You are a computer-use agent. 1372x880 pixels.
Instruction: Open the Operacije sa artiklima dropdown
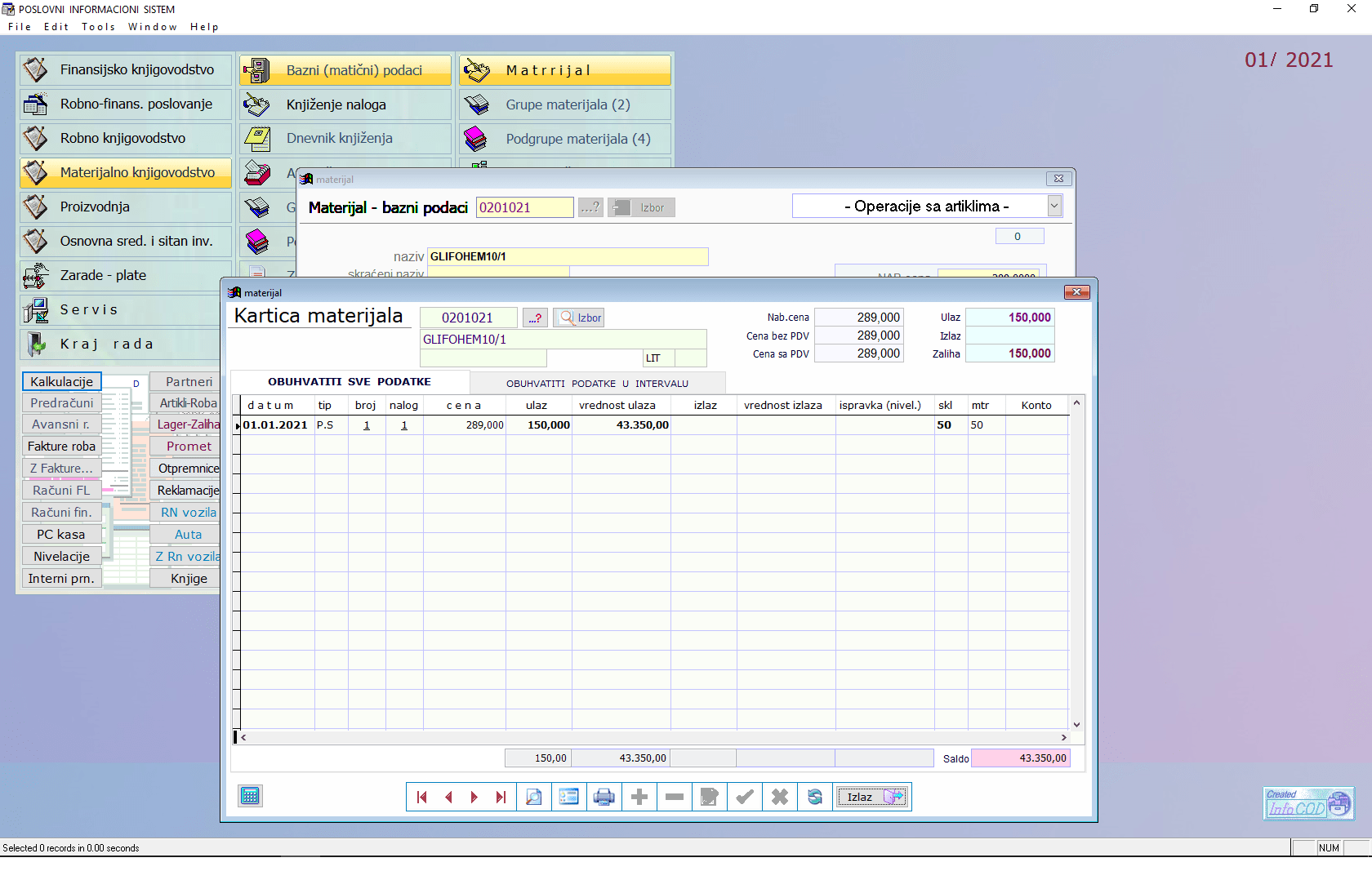pos(1054,206)
